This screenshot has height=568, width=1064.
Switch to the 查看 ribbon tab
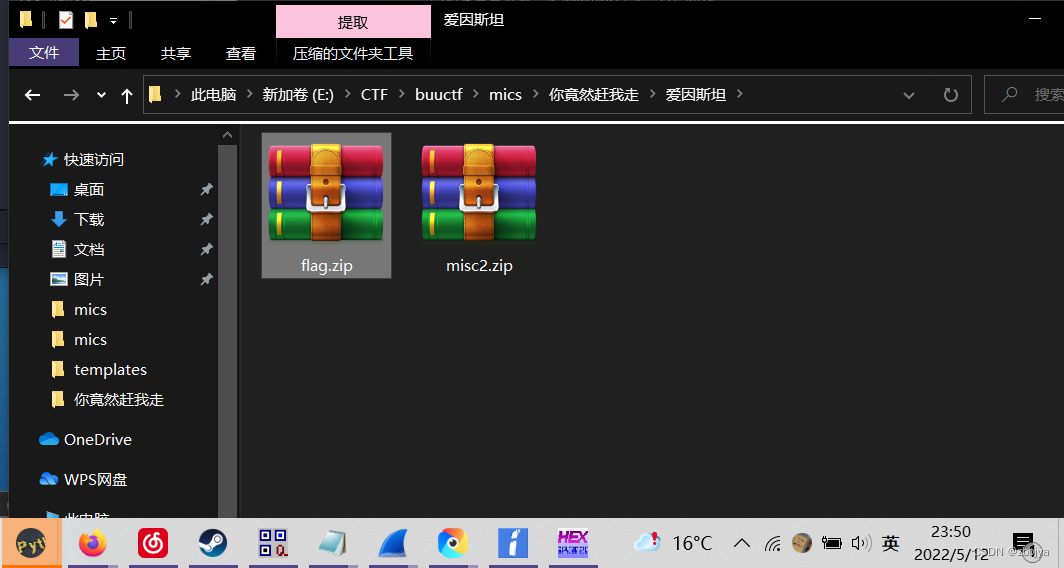tap(241, 53)
